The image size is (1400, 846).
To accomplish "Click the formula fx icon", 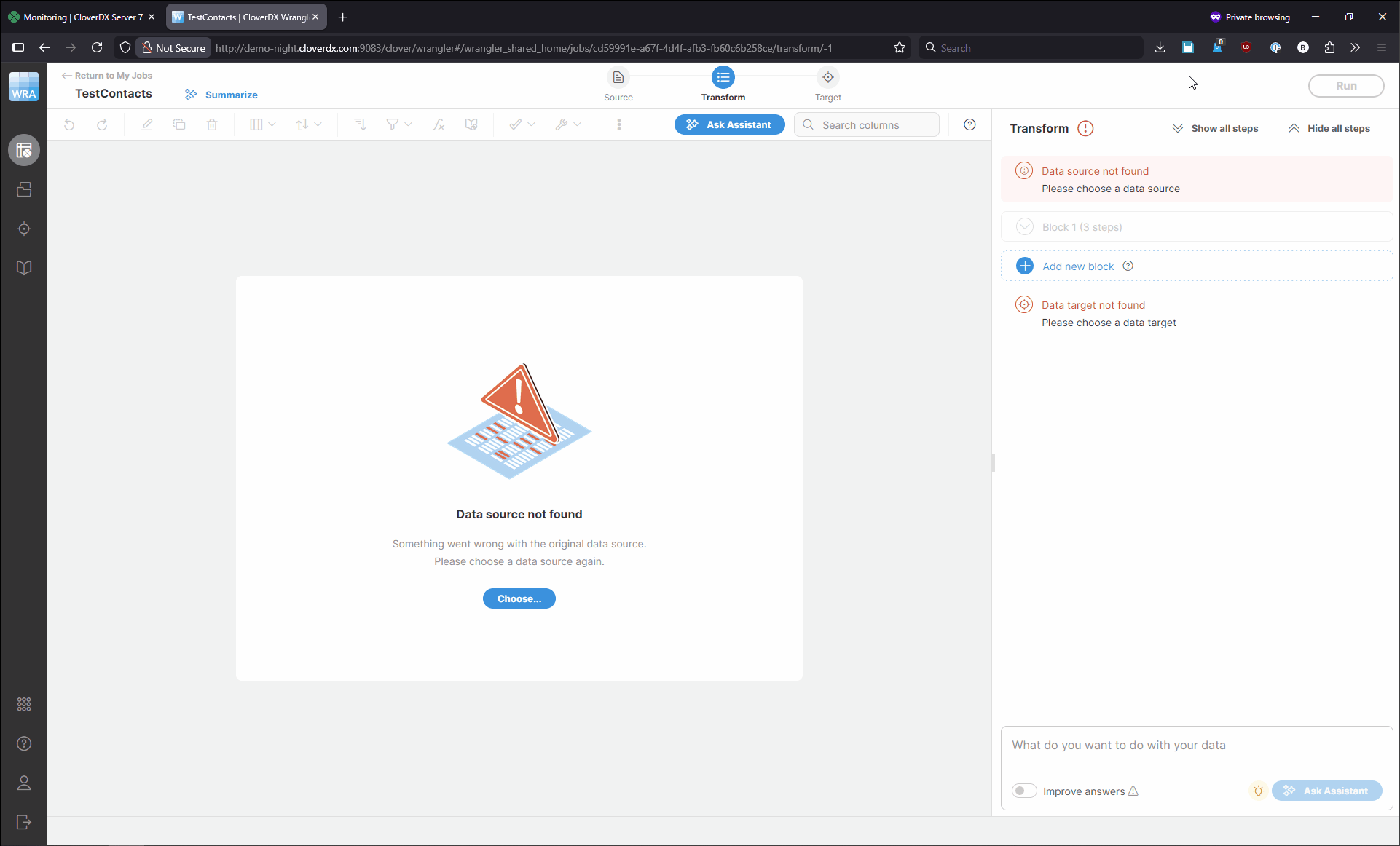I will pos(439,125).
